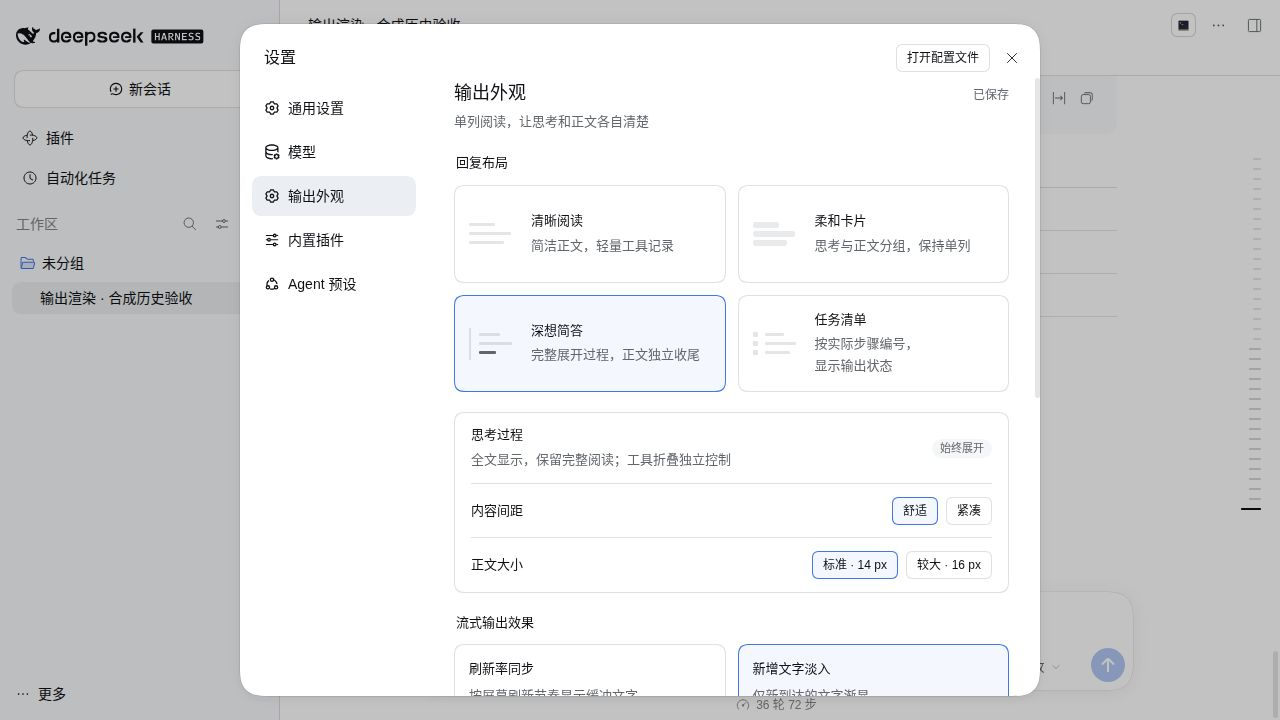This screenshot has height=720, width=1280.
Task: Open the 模型 settings tab
Action: (x=334, y=152)
